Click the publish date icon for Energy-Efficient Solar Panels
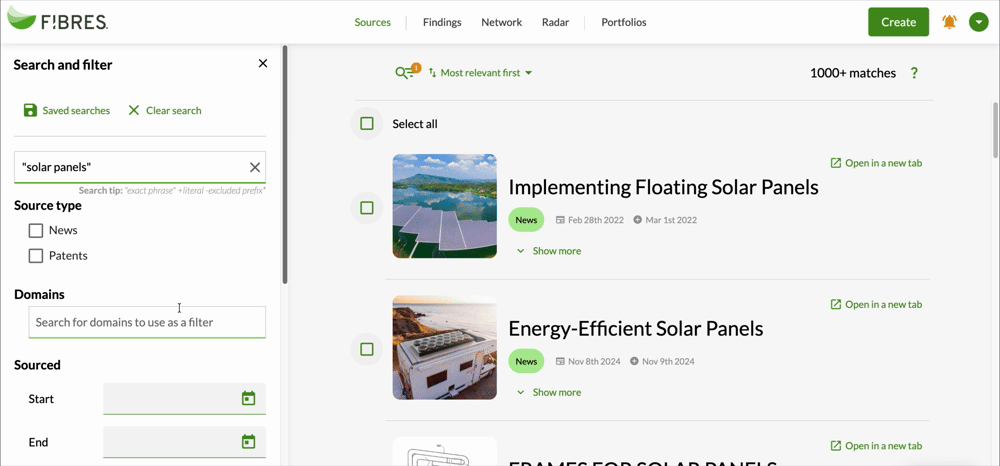The height and width of the screenshot is (466, 1000). pos(560,361)
